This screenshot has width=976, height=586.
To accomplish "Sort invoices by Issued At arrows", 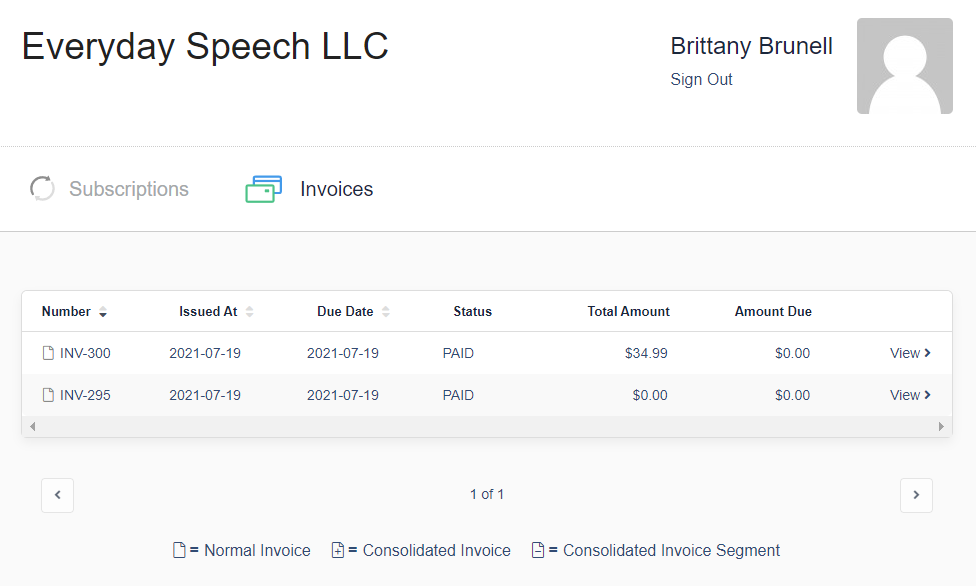I will (250, 311).
